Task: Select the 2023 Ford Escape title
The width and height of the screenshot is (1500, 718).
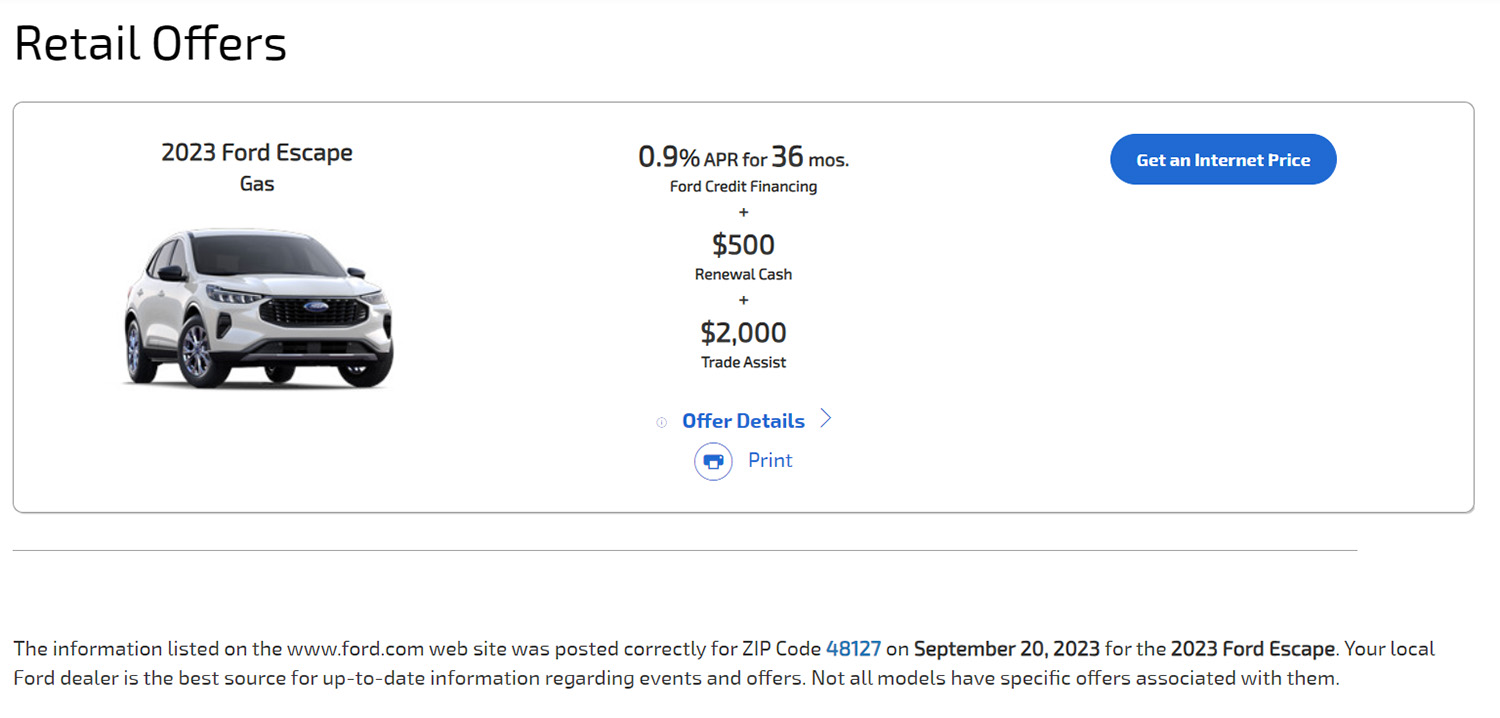Action: pyautogui.click(x=257, y=153)
